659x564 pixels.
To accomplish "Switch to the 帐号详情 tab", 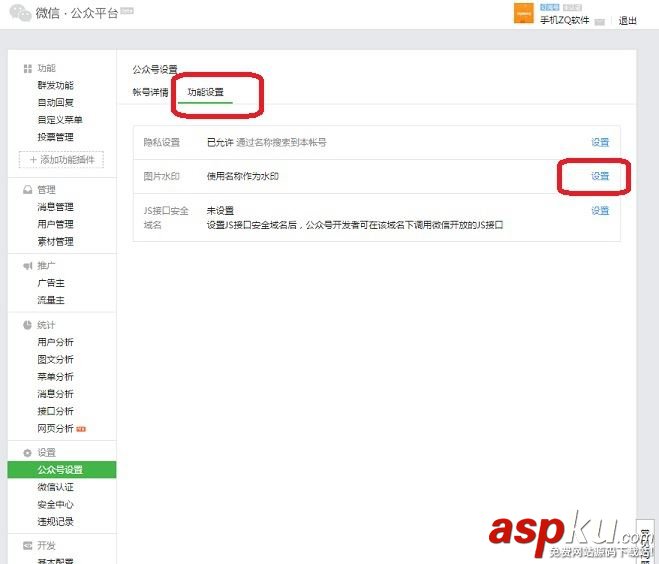I will (x=150, y=92).
